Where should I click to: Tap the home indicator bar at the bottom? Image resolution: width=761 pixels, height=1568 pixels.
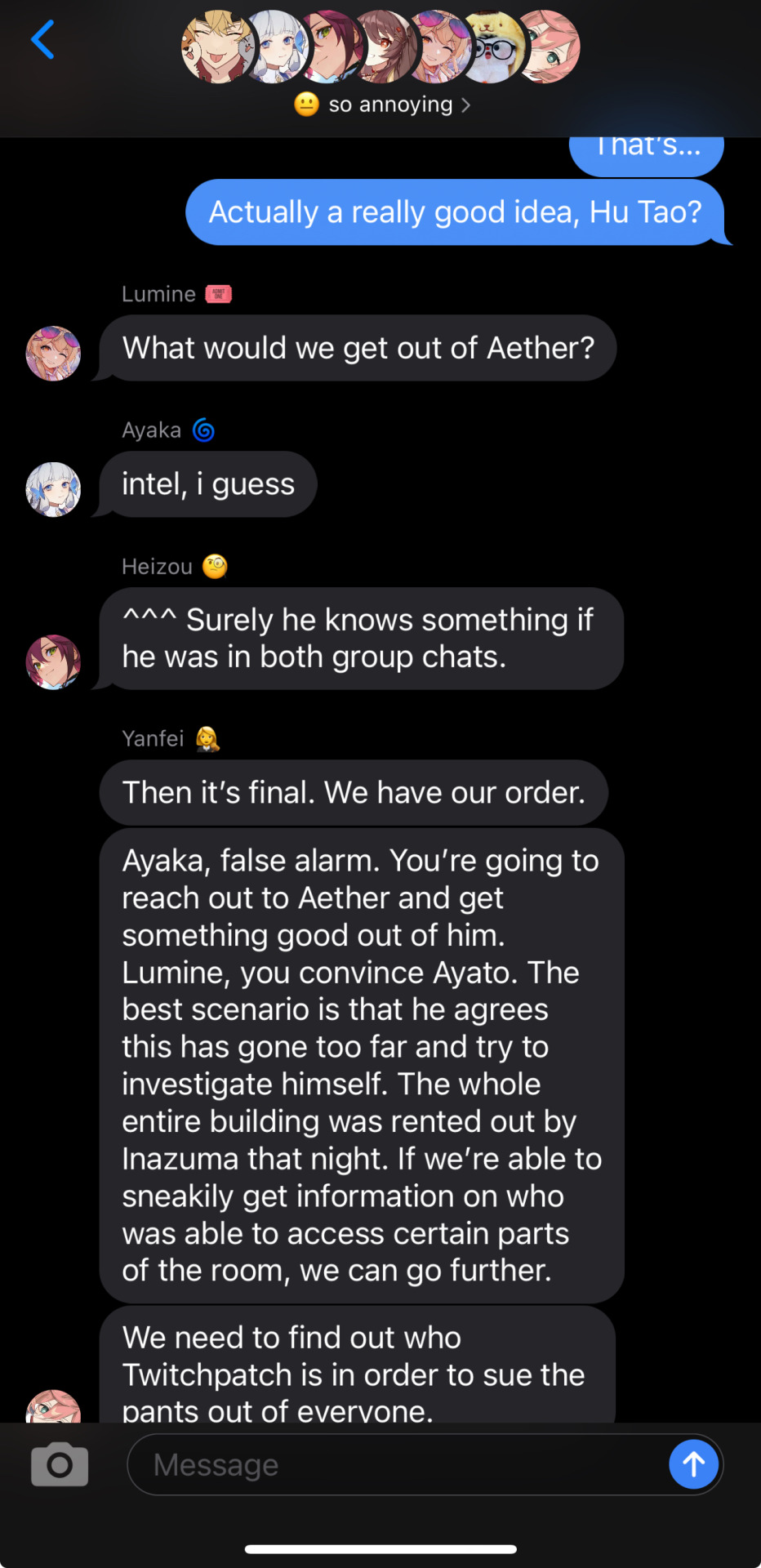380,1549
